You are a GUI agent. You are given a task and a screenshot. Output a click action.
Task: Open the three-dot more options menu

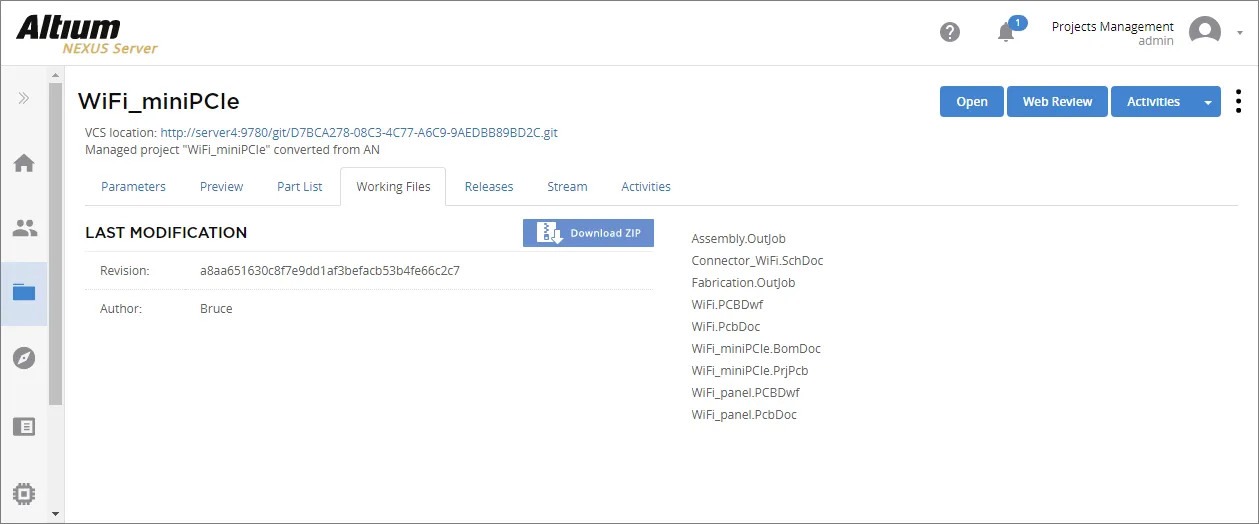[x=1239, y=101]
